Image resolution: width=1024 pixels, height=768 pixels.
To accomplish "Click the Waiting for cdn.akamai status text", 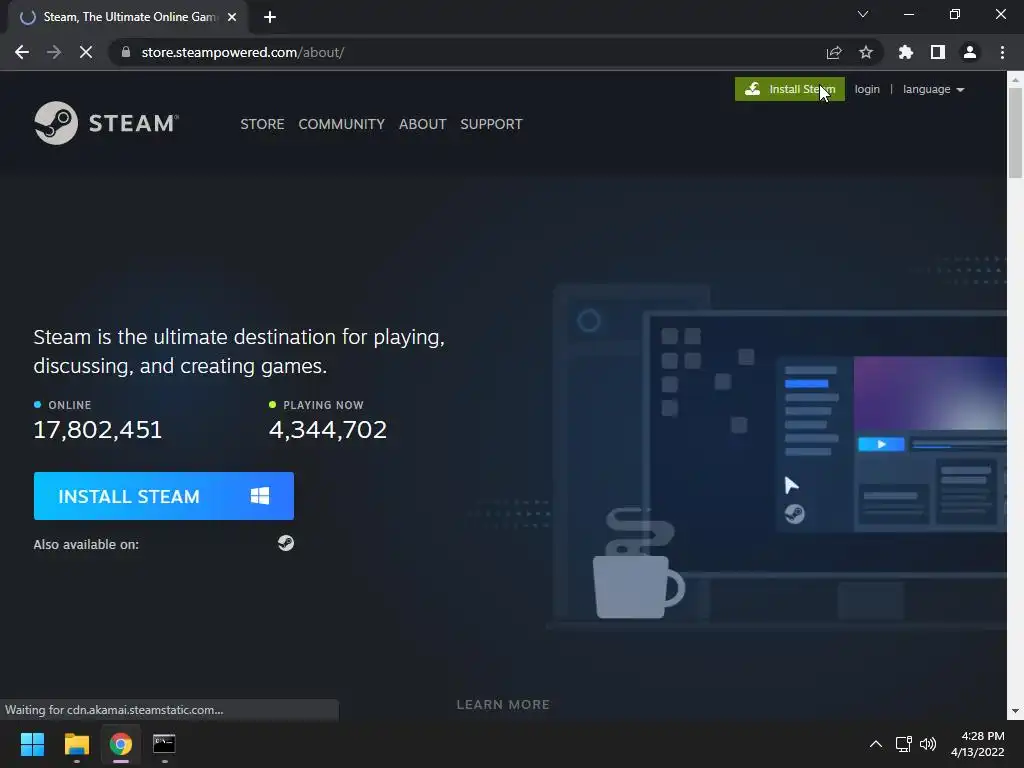I will pos(114,710).
